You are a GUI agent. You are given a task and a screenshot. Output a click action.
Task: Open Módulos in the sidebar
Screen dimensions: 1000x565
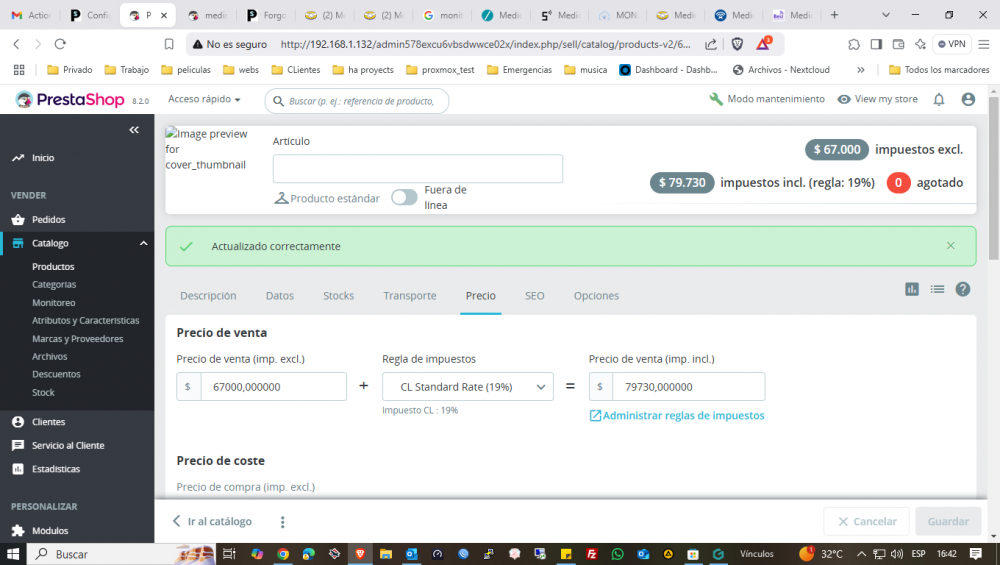[x=50, y=531]
